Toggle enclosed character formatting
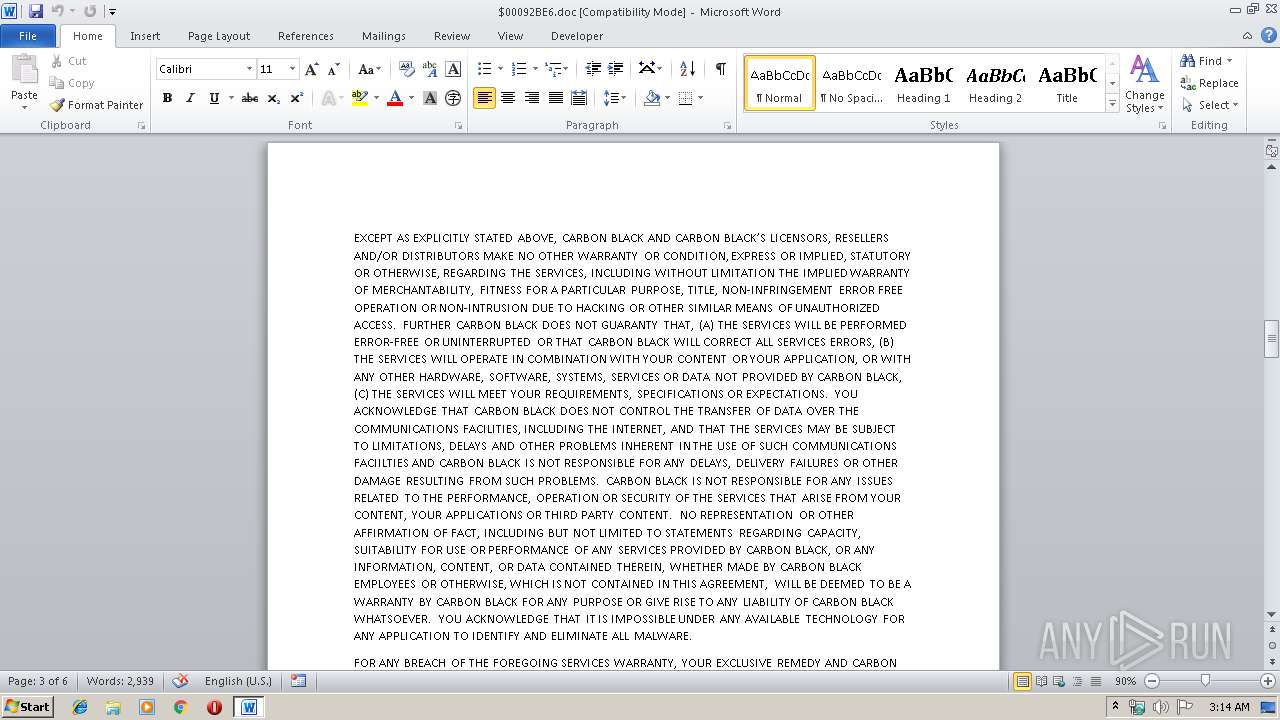1280x720 pixels. (453, 98)
